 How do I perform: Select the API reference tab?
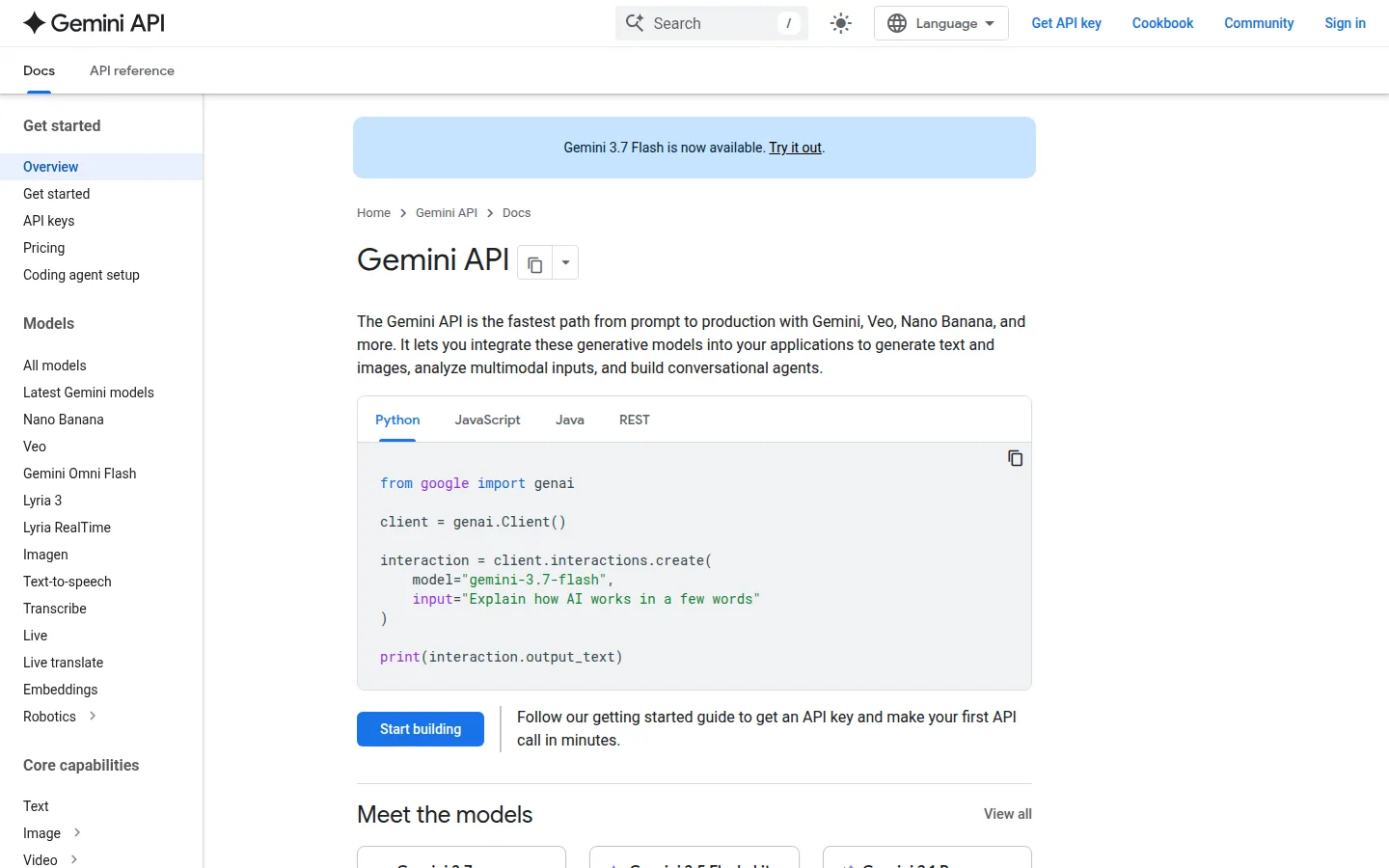pos(132,70)
